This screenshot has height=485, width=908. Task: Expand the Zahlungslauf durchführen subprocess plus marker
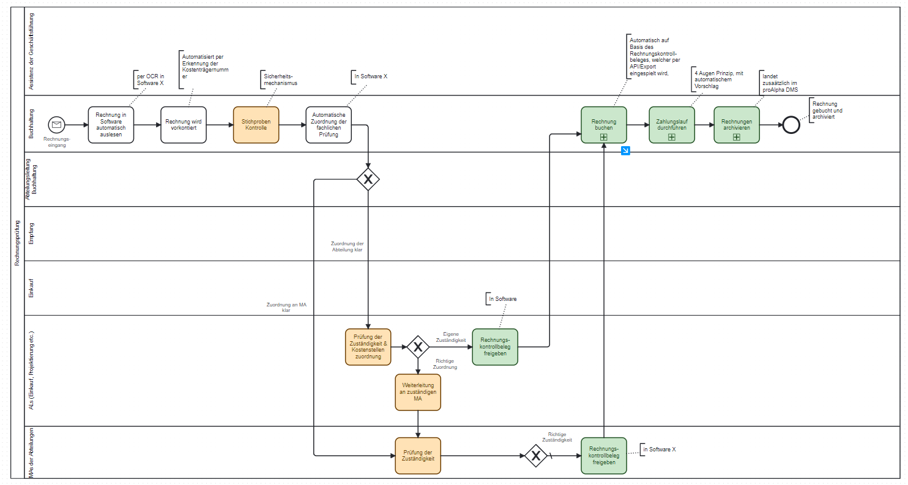[x=671, y=137]
